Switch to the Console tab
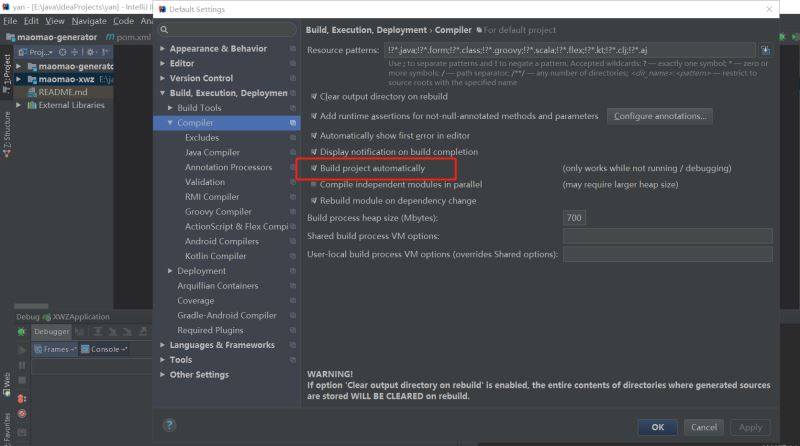Screen dimensions: 800x446 [104, 349]
